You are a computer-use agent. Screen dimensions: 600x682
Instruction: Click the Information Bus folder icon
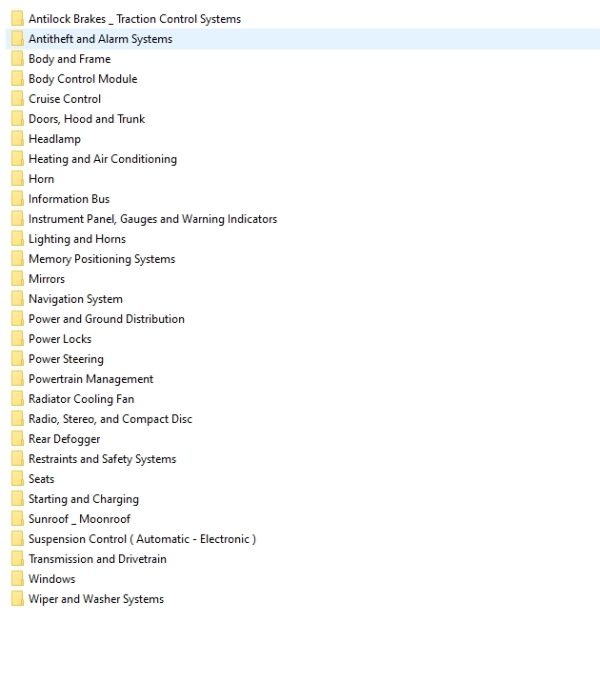click(x=17, y=199)
